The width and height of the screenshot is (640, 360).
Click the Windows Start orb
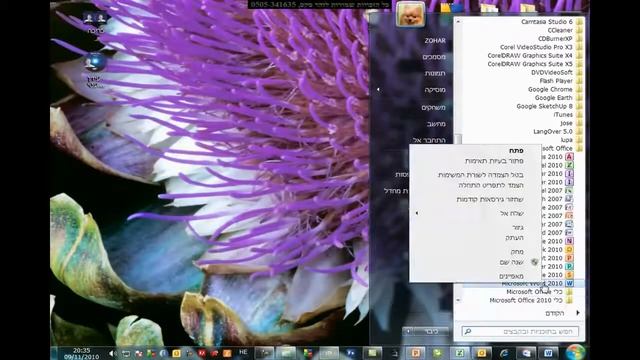[576, 352]
